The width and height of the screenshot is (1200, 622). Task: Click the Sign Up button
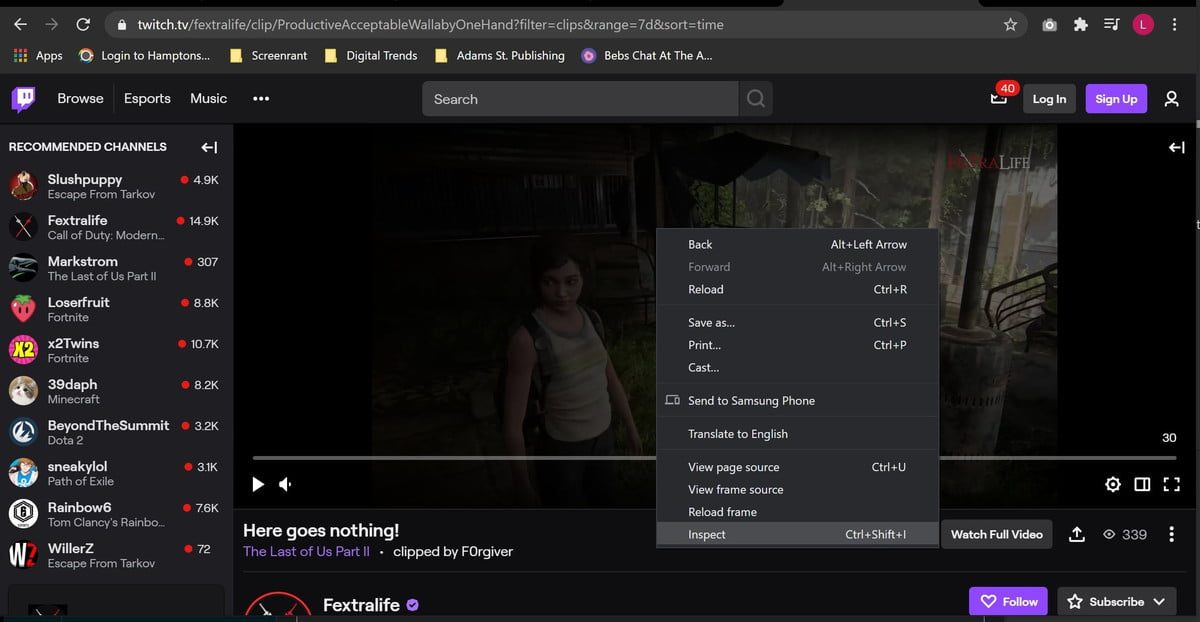coord(1116,98)
